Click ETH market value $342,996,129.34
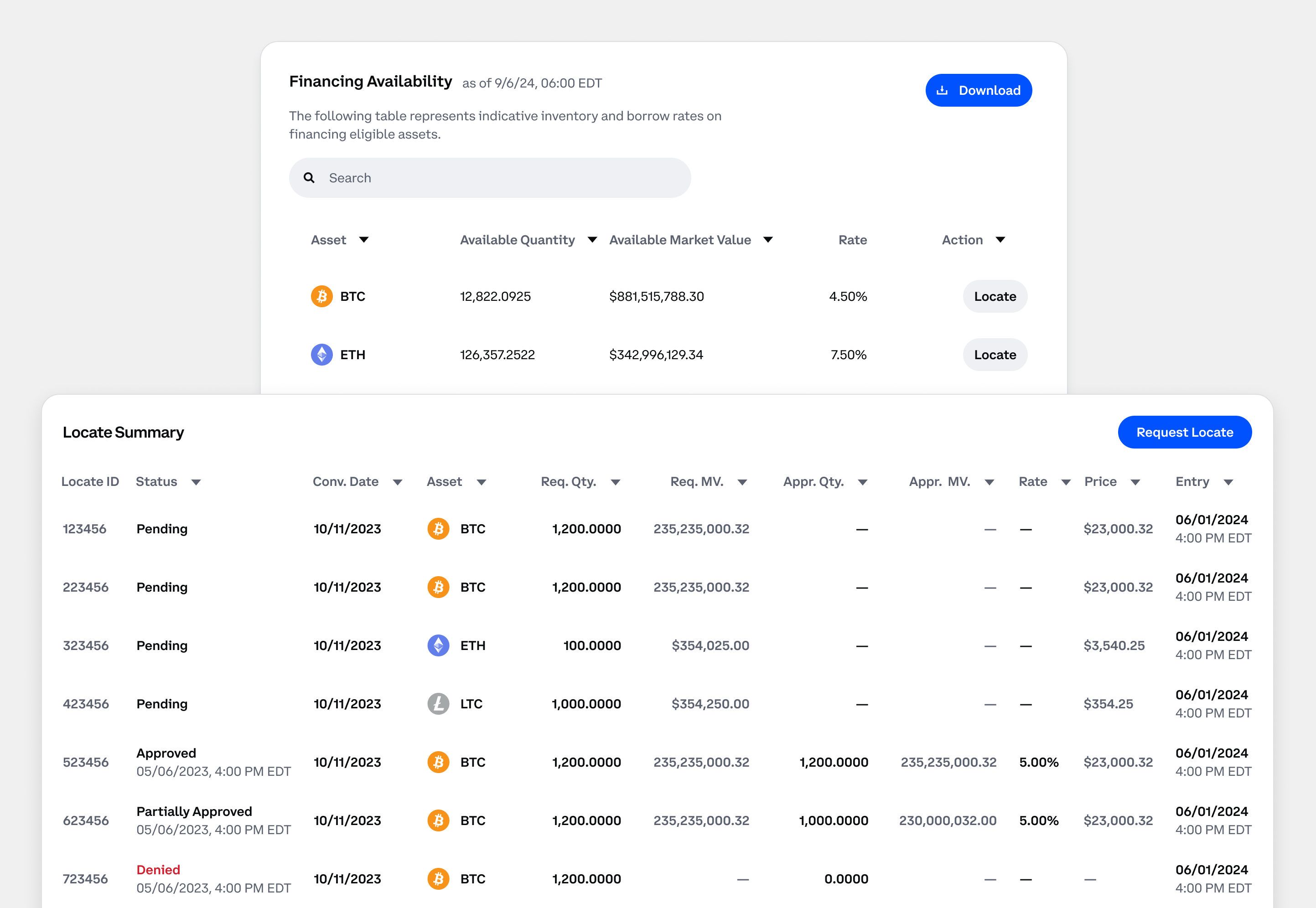The image size is (1316, 908). tap(656, 355)
